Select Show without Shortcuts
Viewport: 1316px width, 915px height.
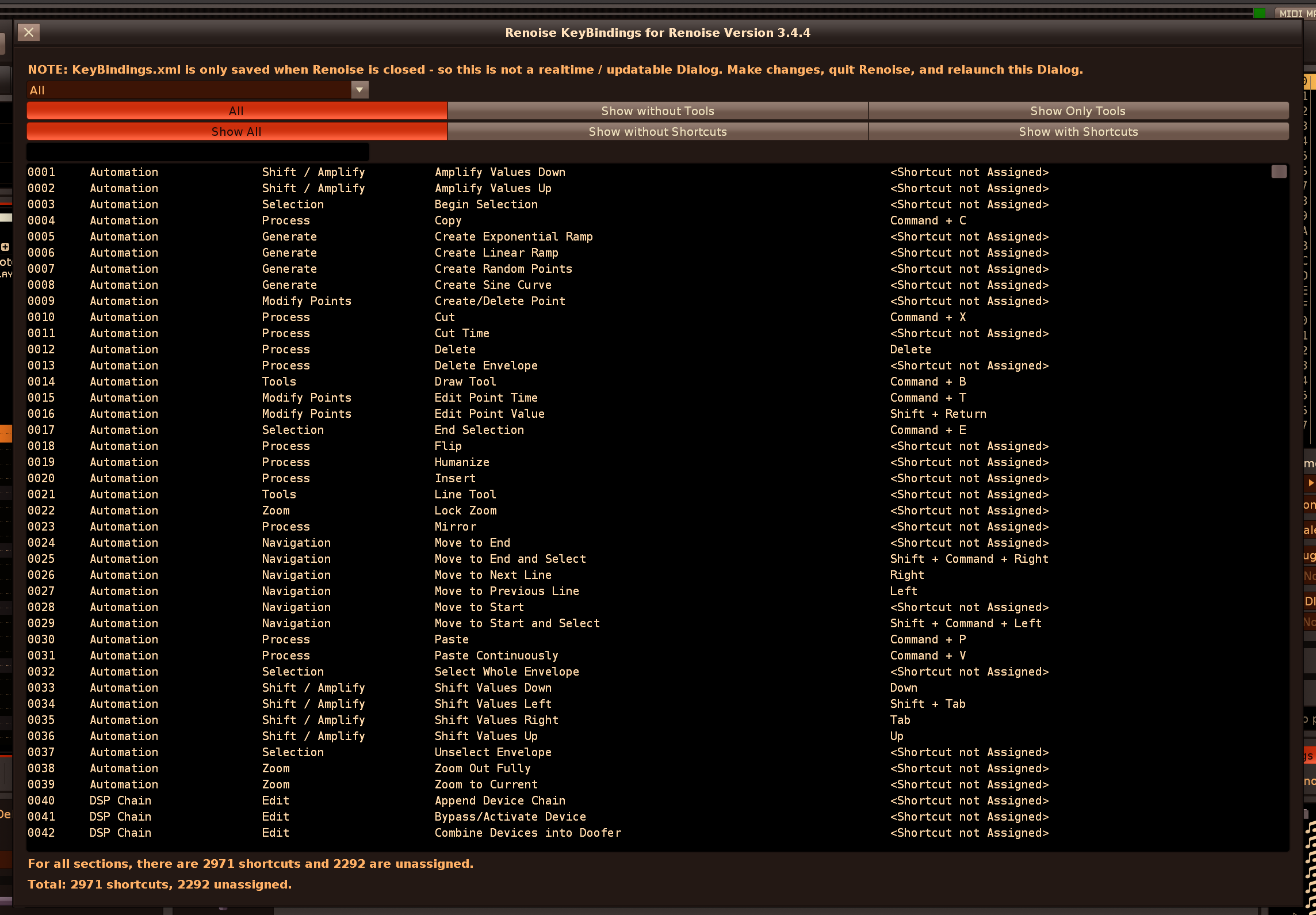point(657,131)
